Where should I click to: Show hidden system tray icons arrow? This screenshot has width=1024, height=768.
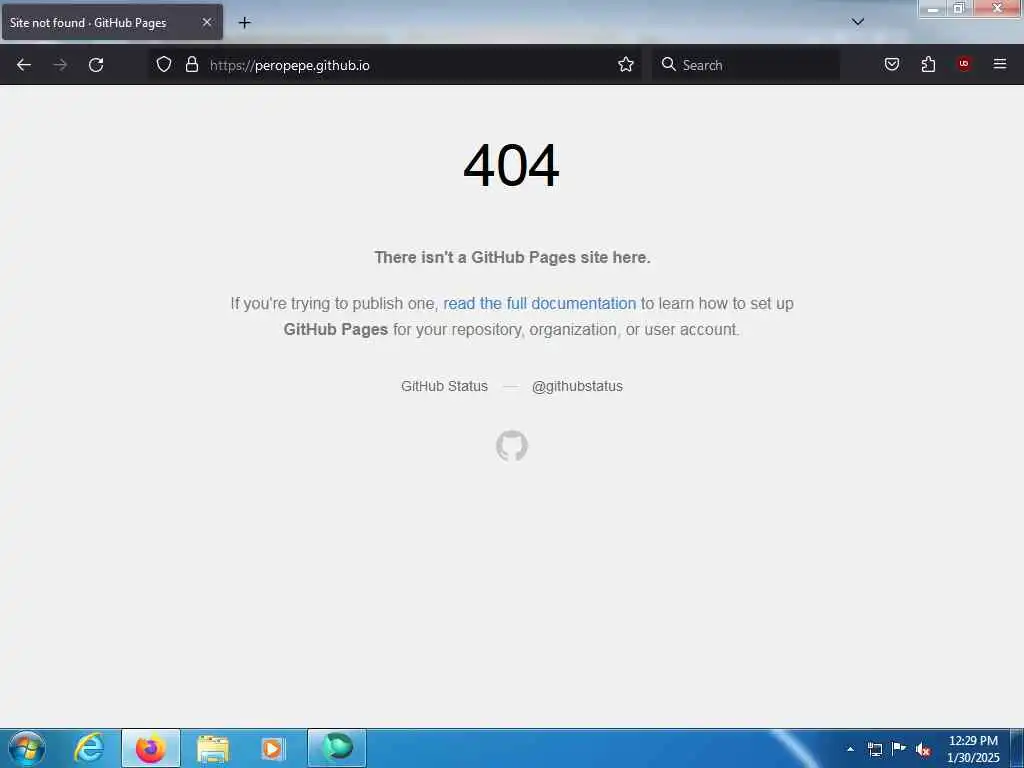[x=850, y=749]
